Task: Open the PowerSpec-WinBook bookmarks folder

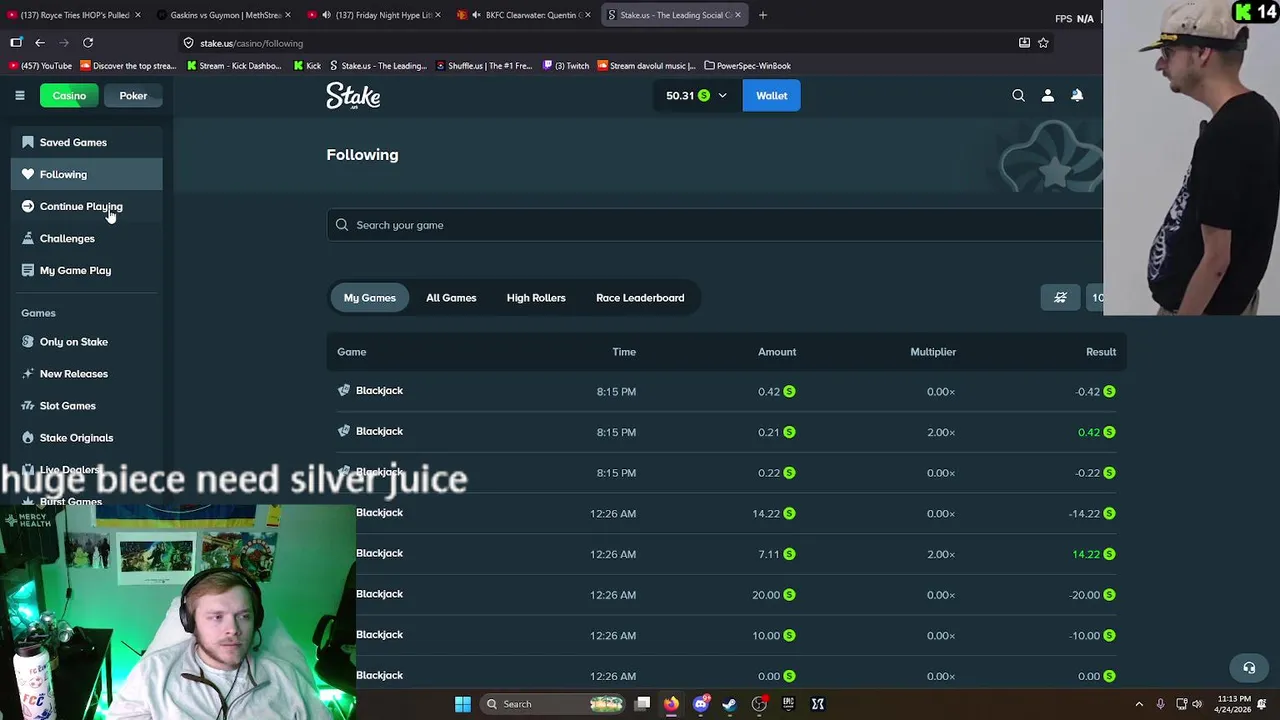Action: point(747,66)
